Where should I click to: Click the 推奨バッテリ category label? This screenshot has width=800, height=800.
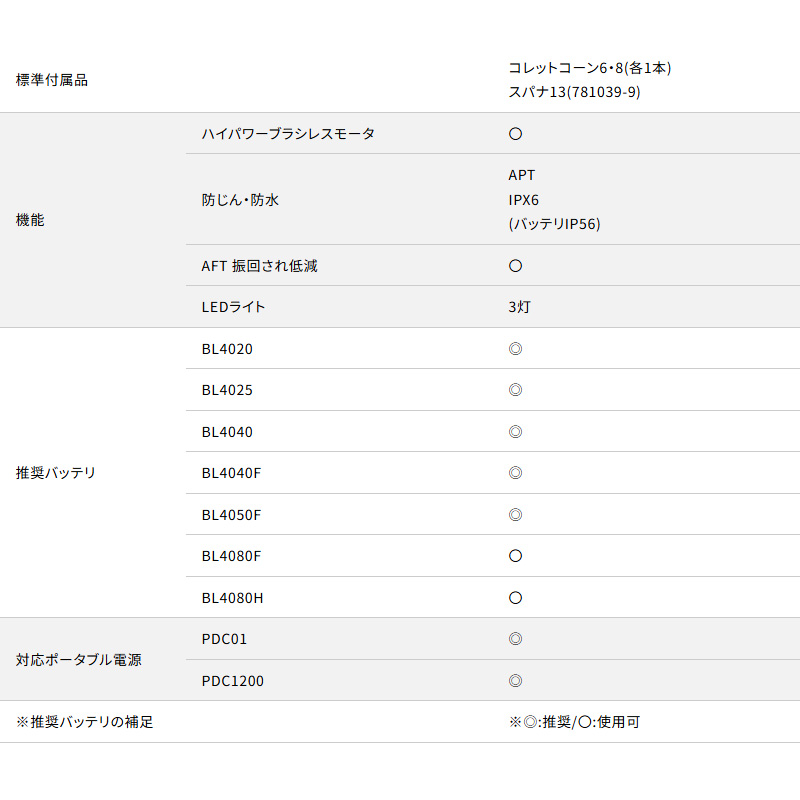click(x=56, y=472)
